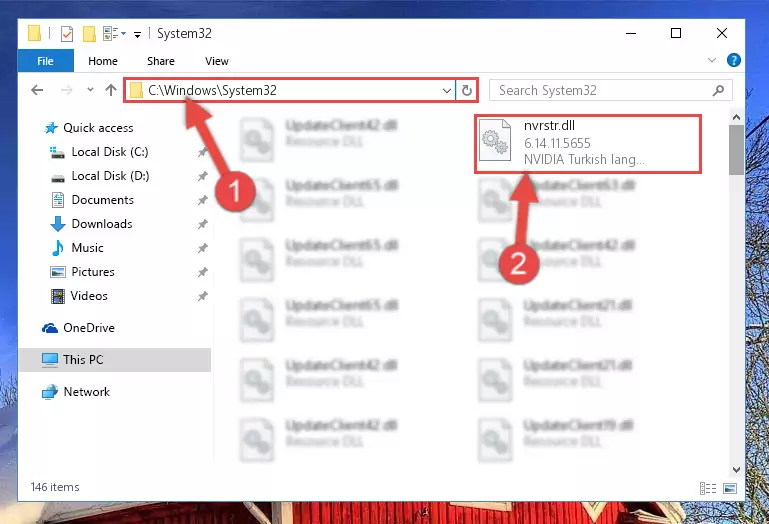Click the pin icon beside Local Disk (C:)

click(202, 152)
